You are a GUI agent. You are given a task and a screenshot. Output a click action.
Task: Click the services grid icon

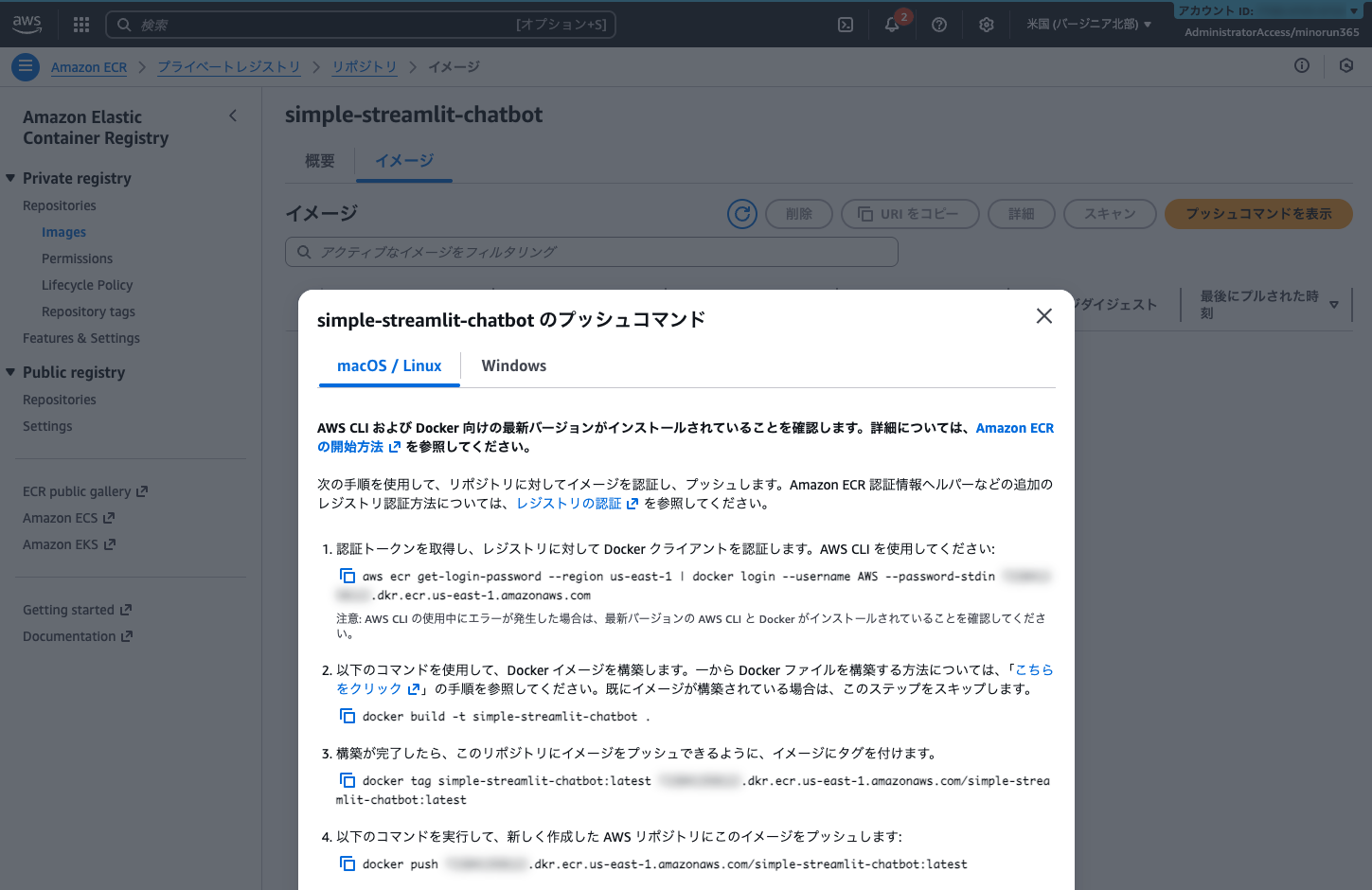[x=80, y=25]
